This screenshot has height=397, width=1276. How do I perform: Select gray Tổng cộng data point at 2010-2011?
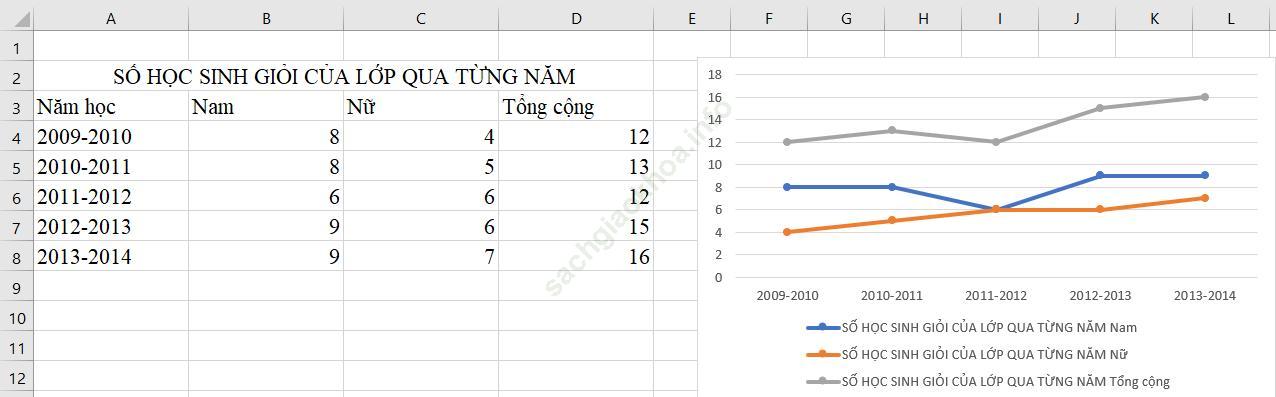(x=891, y=130)
